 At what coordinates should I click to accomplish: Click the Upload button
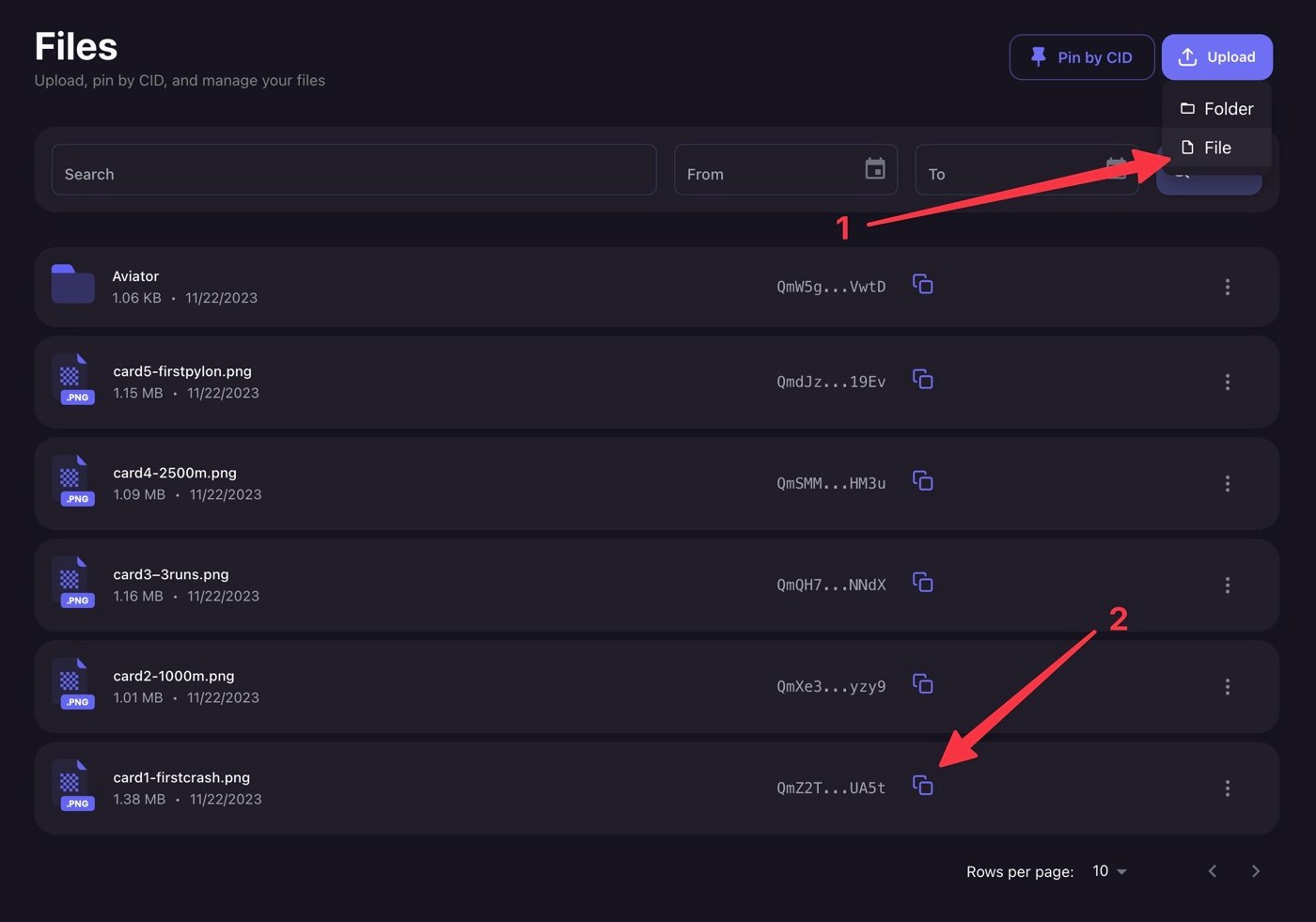point(1216,57)
